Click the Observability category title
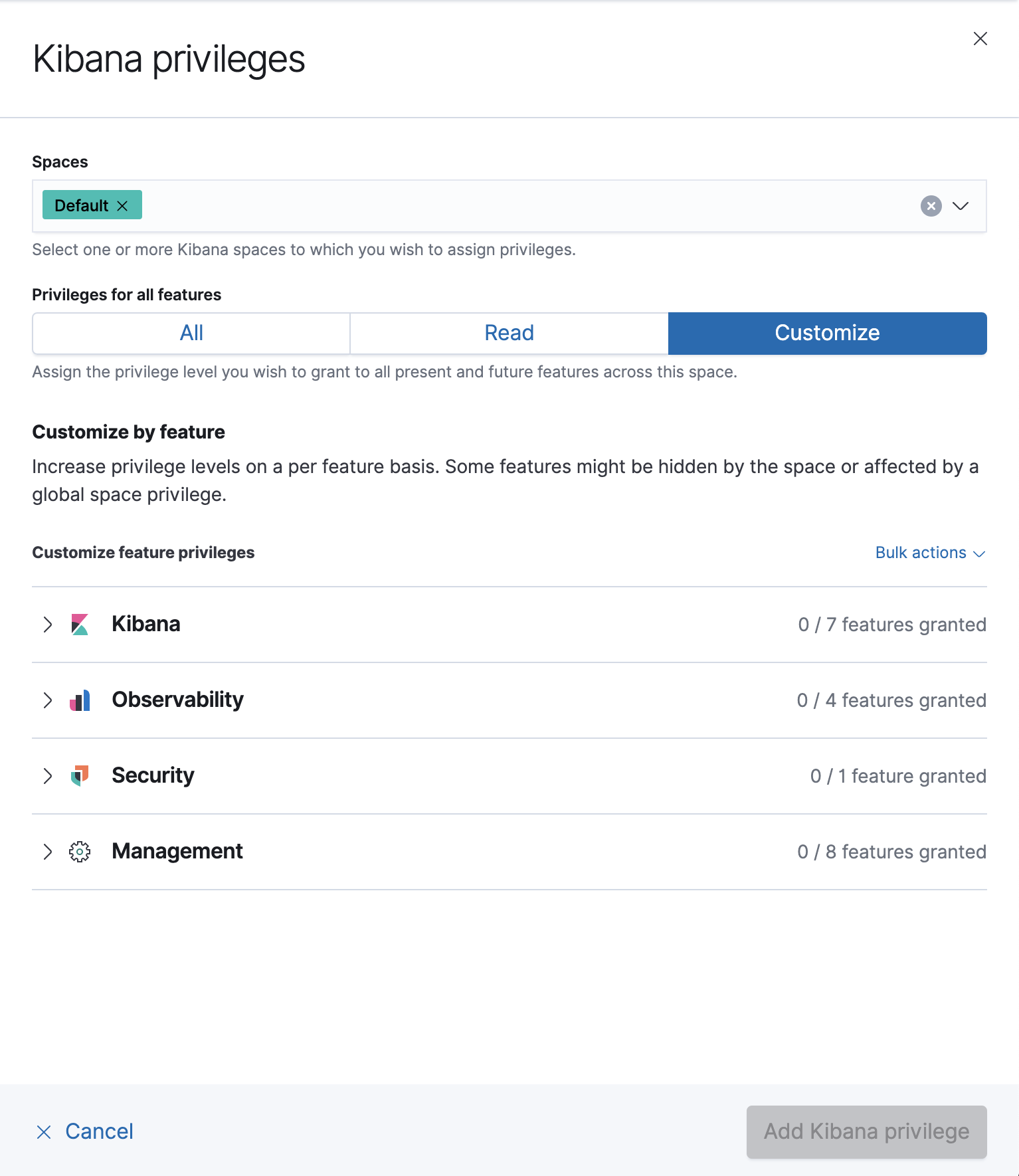Image resolution: width=1019 pixels, height=1176 pixels. click(177, 700)
